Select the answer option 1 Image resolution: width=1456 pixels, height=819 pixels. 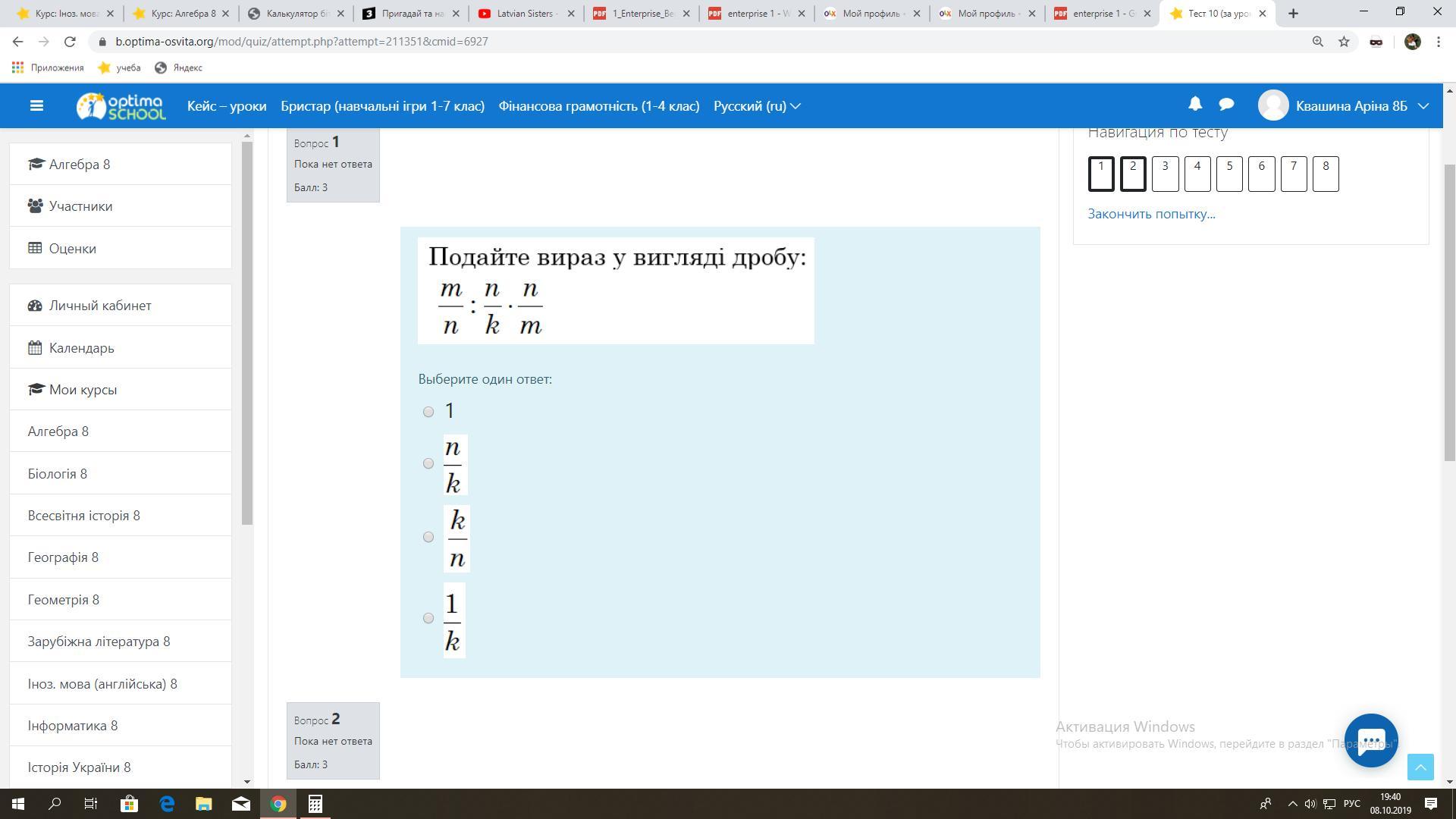tap(428, 412)
